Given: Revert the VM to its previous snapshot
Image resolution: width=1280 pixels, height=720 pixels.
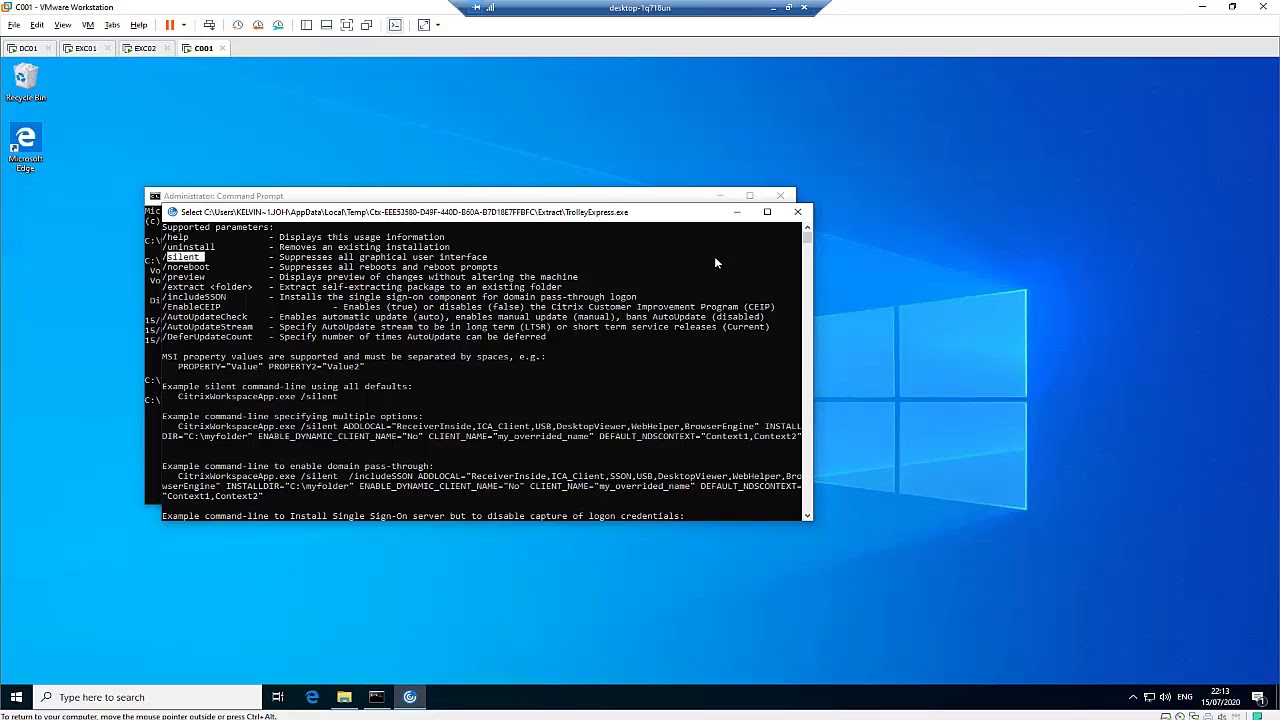Looking at the screenshot, I should 258,25.
